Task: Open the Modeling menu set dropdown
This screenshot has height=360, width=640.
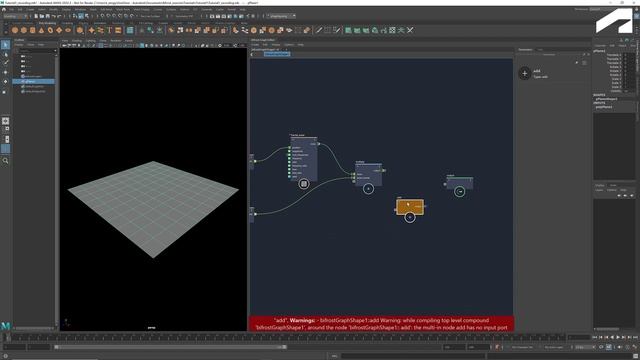Action: click(x=15, y=16)
